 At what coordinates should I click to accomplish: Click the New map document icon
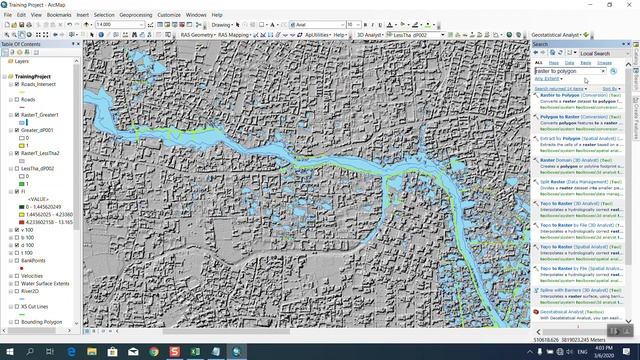[7, 25]
